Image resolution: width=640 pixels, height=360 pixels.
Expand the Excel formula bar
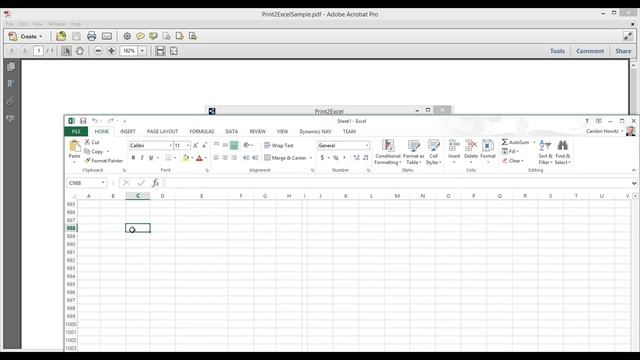tap(634, 183)
